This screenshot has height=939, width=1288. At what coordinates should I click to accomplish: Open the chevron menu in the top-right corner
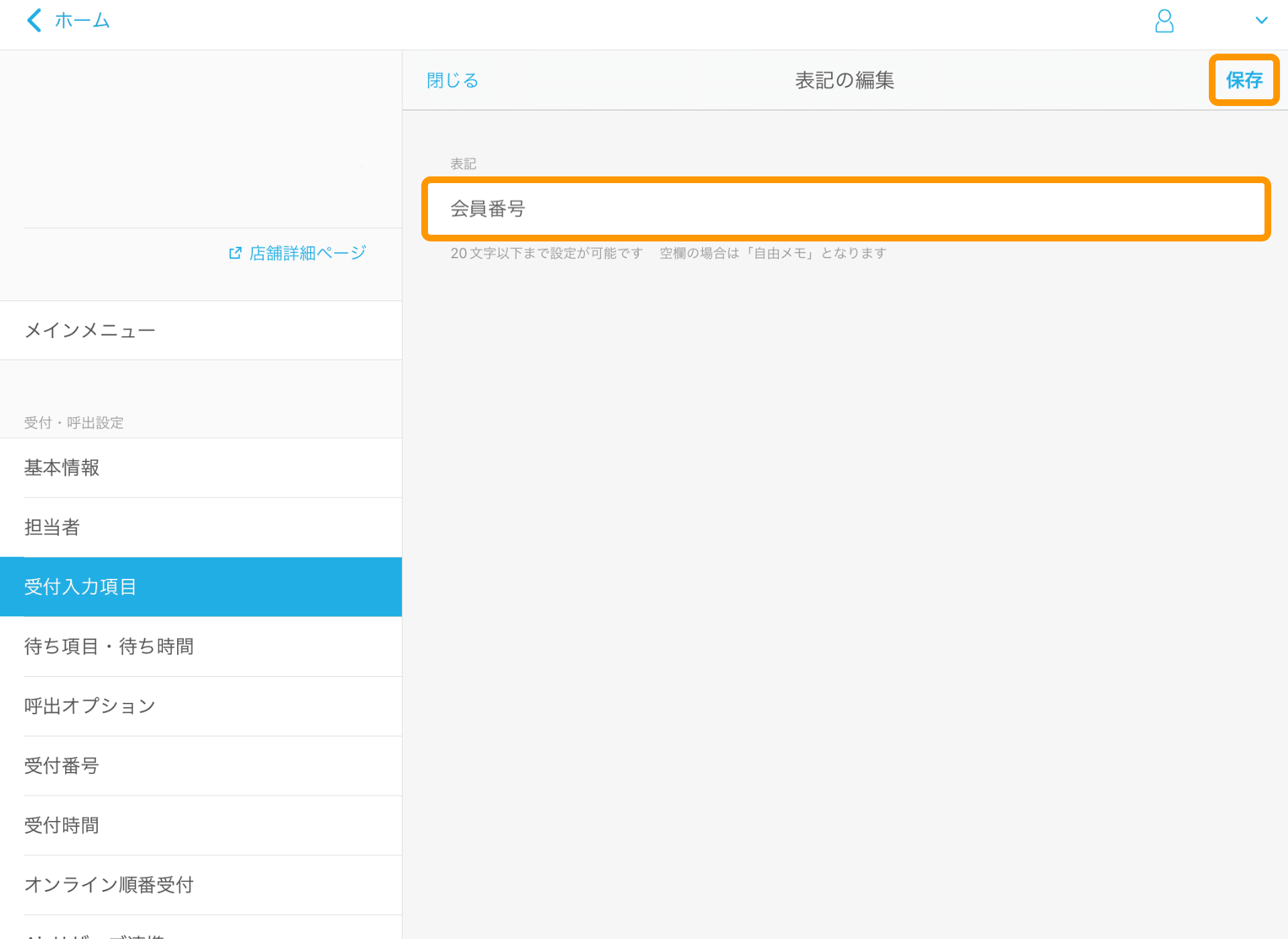tap(1263, 20)
